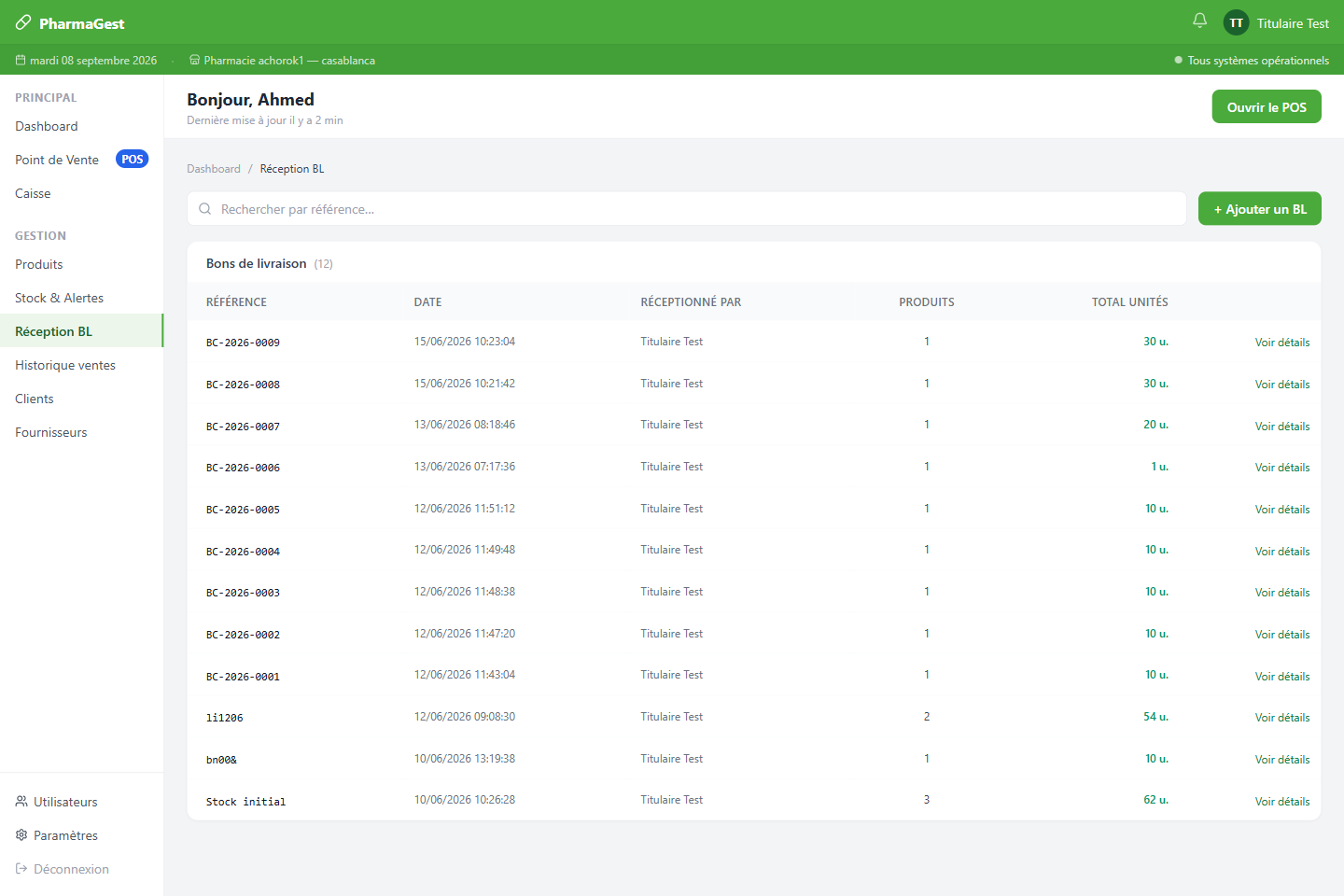
Task: Select the li1206 reference
Action: (224, 718)
